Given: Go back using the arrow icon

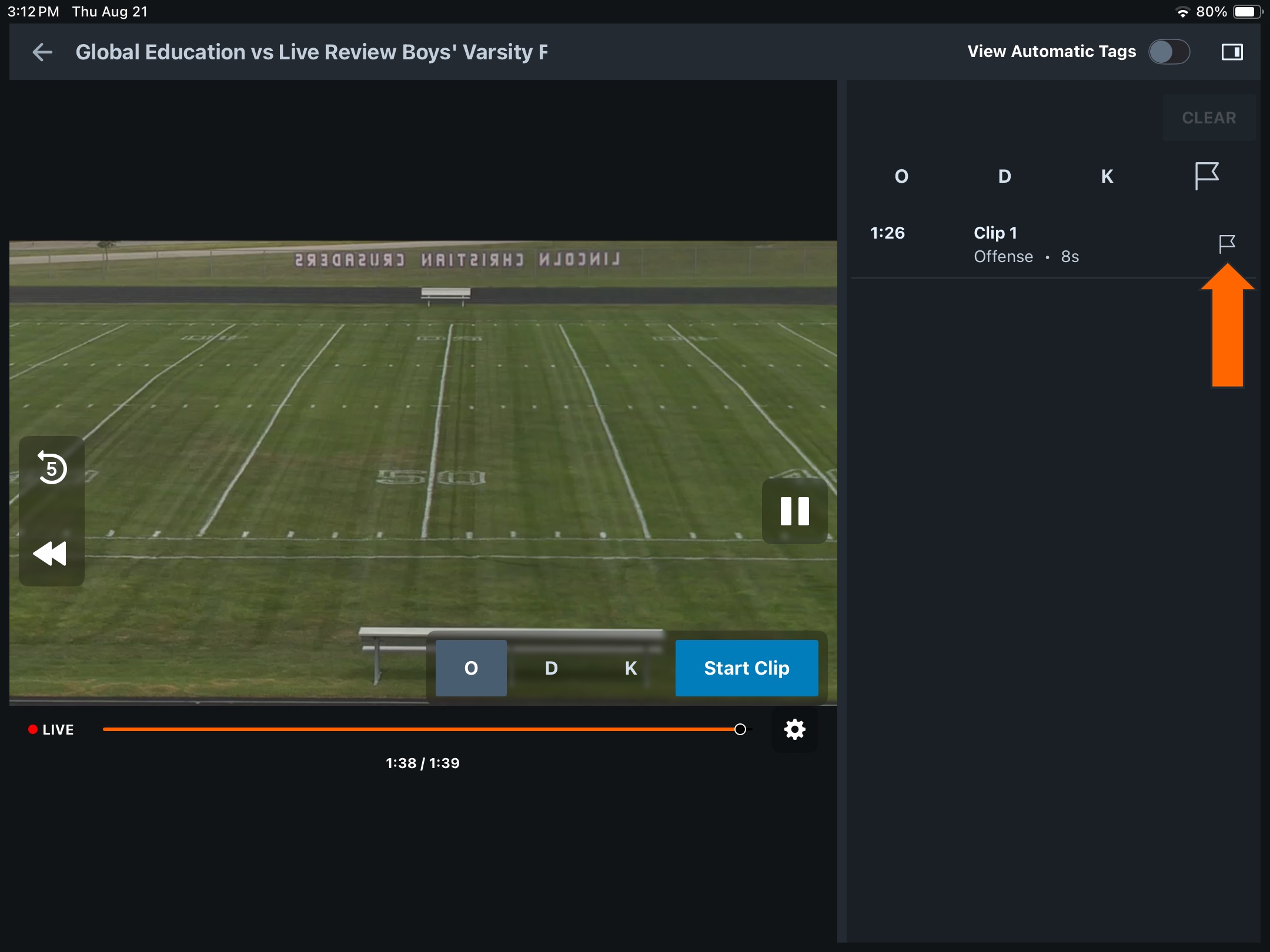Looking at the screenshot, I should pos(42,52).
